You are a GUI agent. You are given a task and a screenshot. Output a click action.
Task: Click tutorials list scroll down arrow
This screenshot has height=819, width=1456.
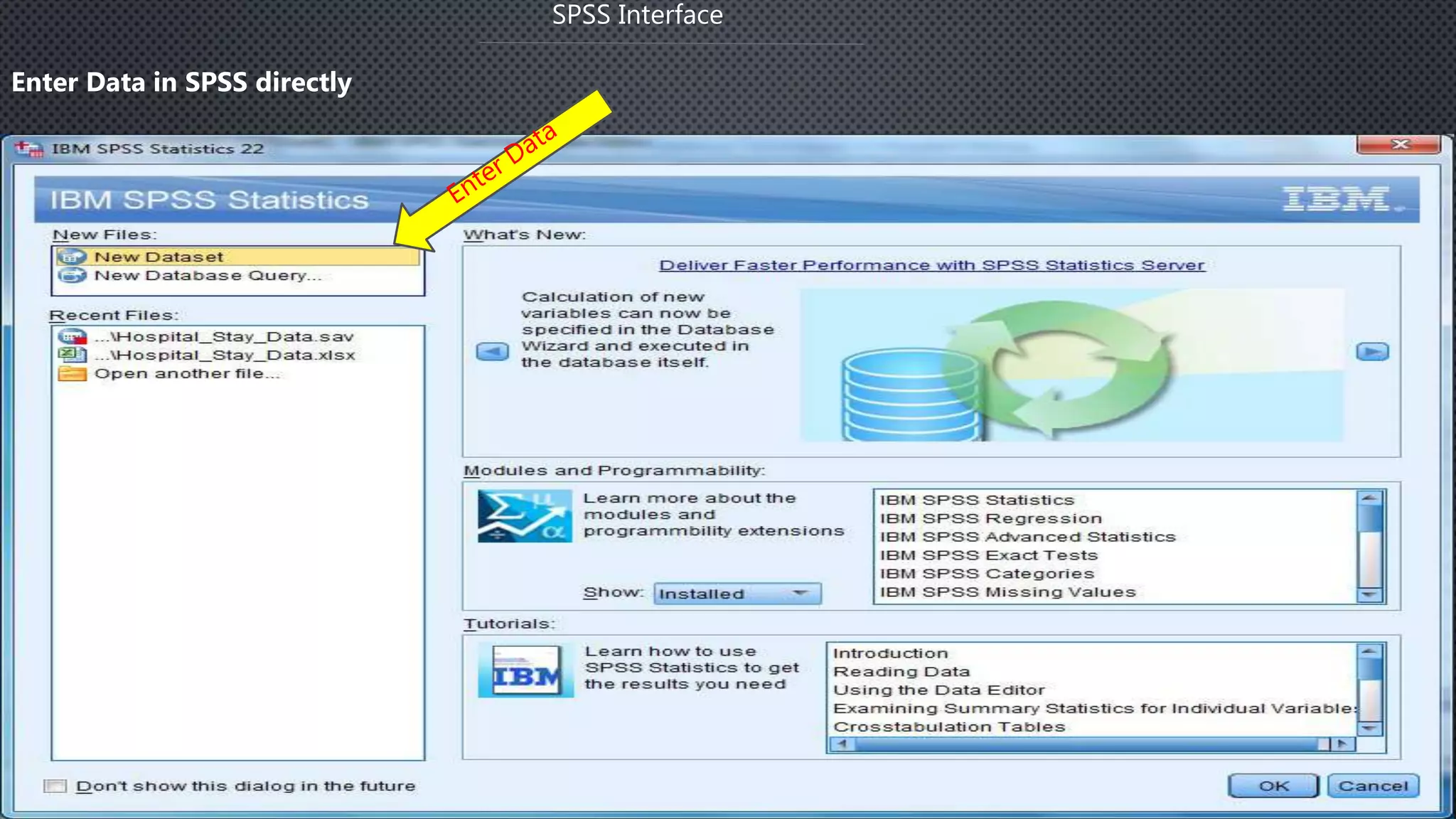click(x=1370, y=728)
